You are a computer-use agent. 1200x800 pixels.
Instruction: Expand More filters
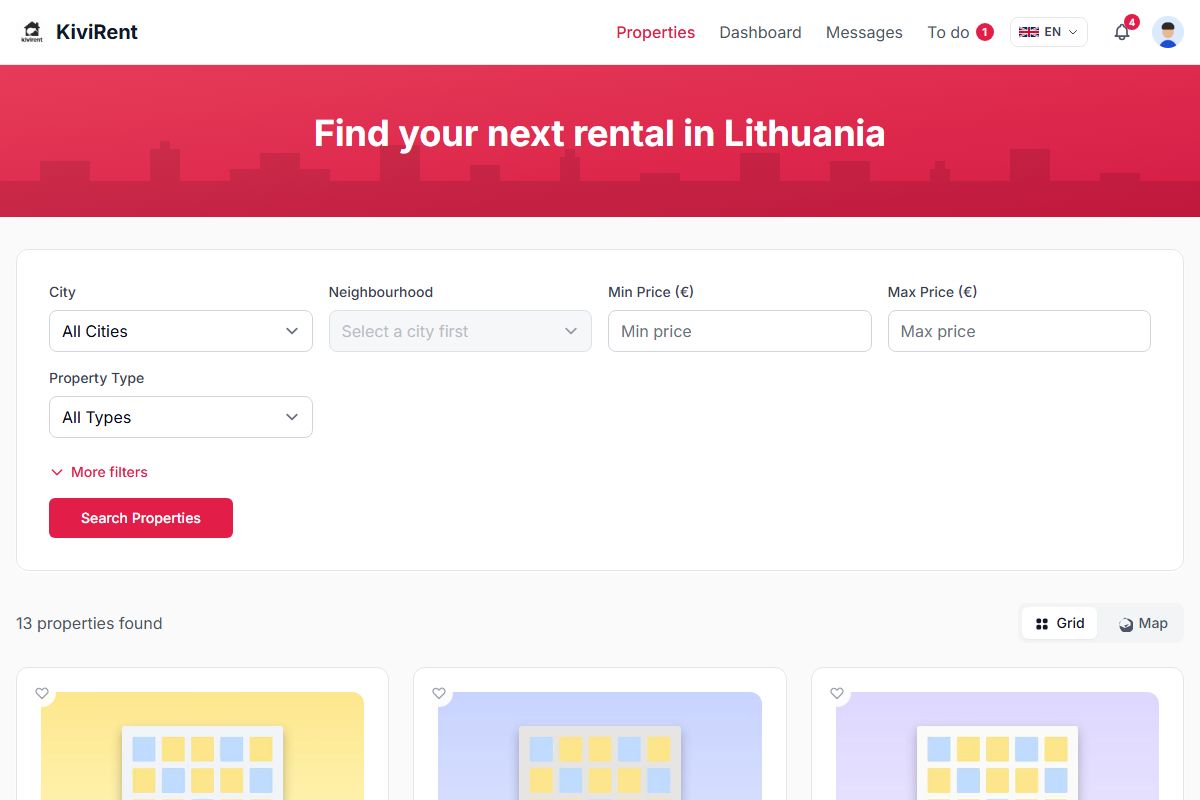[99, 472]
